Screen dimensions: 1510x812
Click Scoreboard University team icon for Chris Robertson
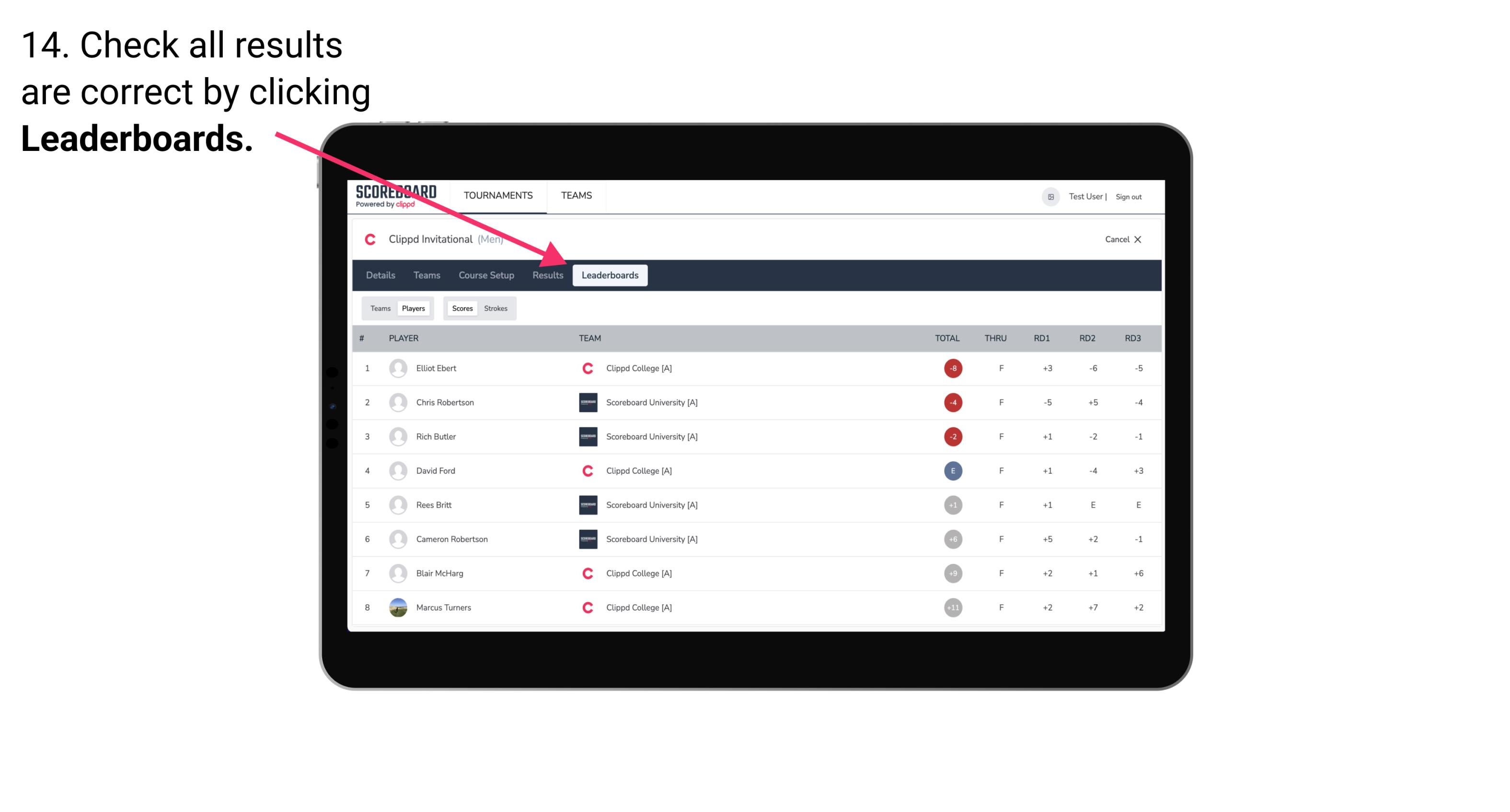tap(585, 402)
